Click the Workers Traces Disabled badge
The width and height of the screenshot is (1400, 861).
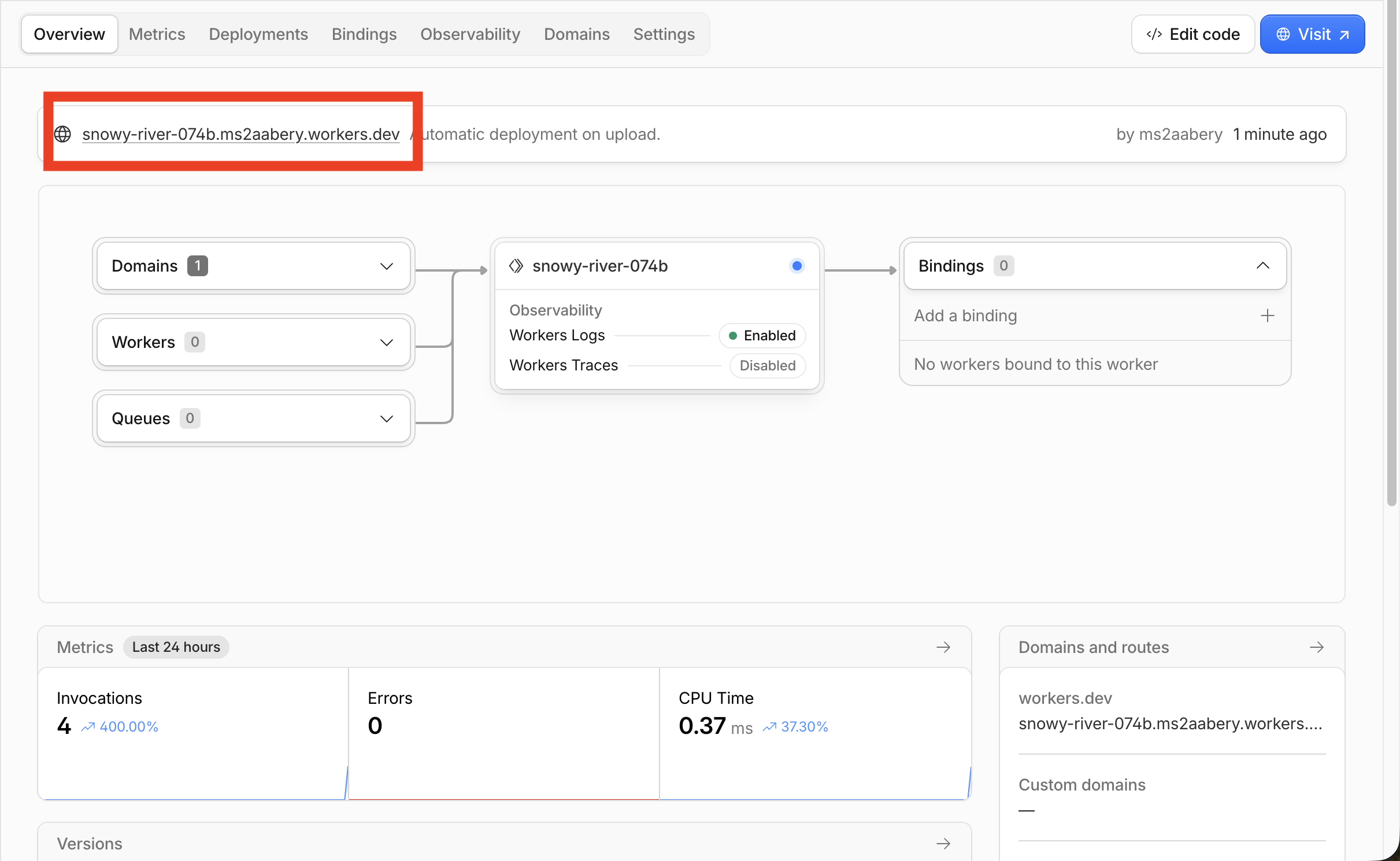[768, 366]
